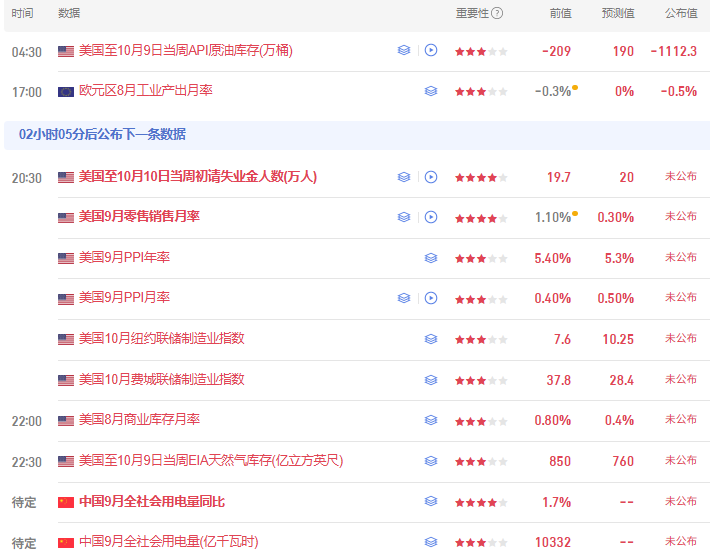Click the US flag beside 零售销售月率

66,218
